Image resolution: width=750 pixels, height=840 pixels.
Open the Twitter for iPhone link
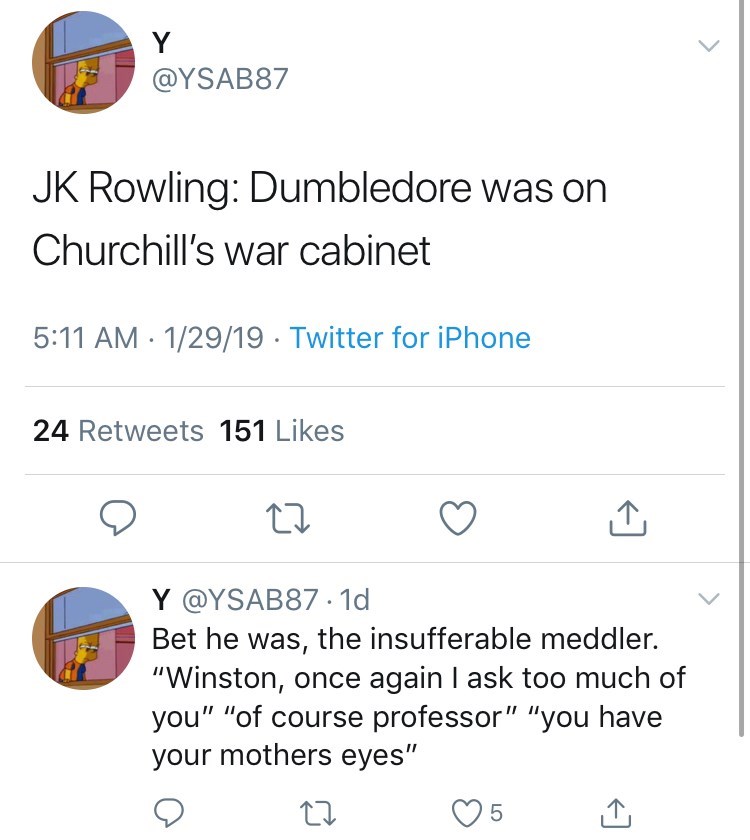(x=410, y=338)
